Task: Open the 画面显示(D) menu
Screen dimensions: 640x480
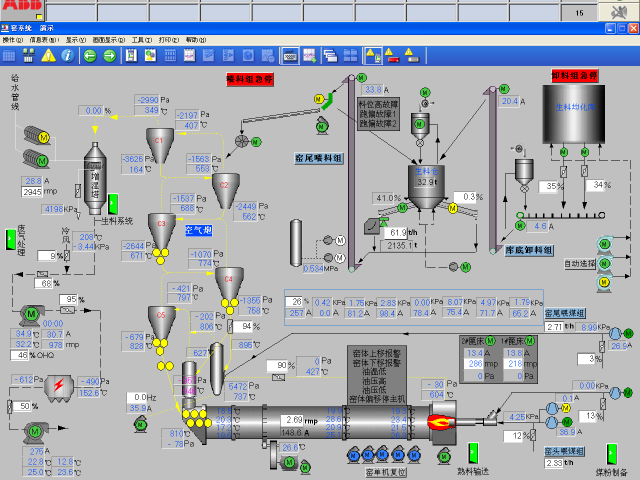Action: point(109,40)
